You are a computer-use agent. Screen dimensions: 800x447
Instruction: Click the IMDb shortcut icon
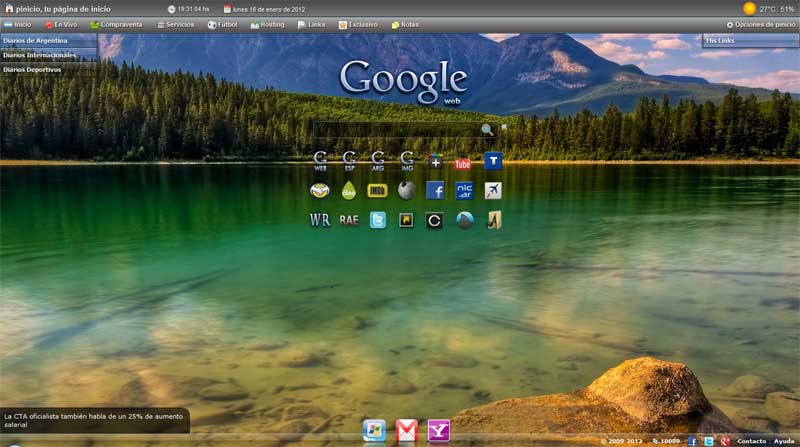click(x=377, y=190)
